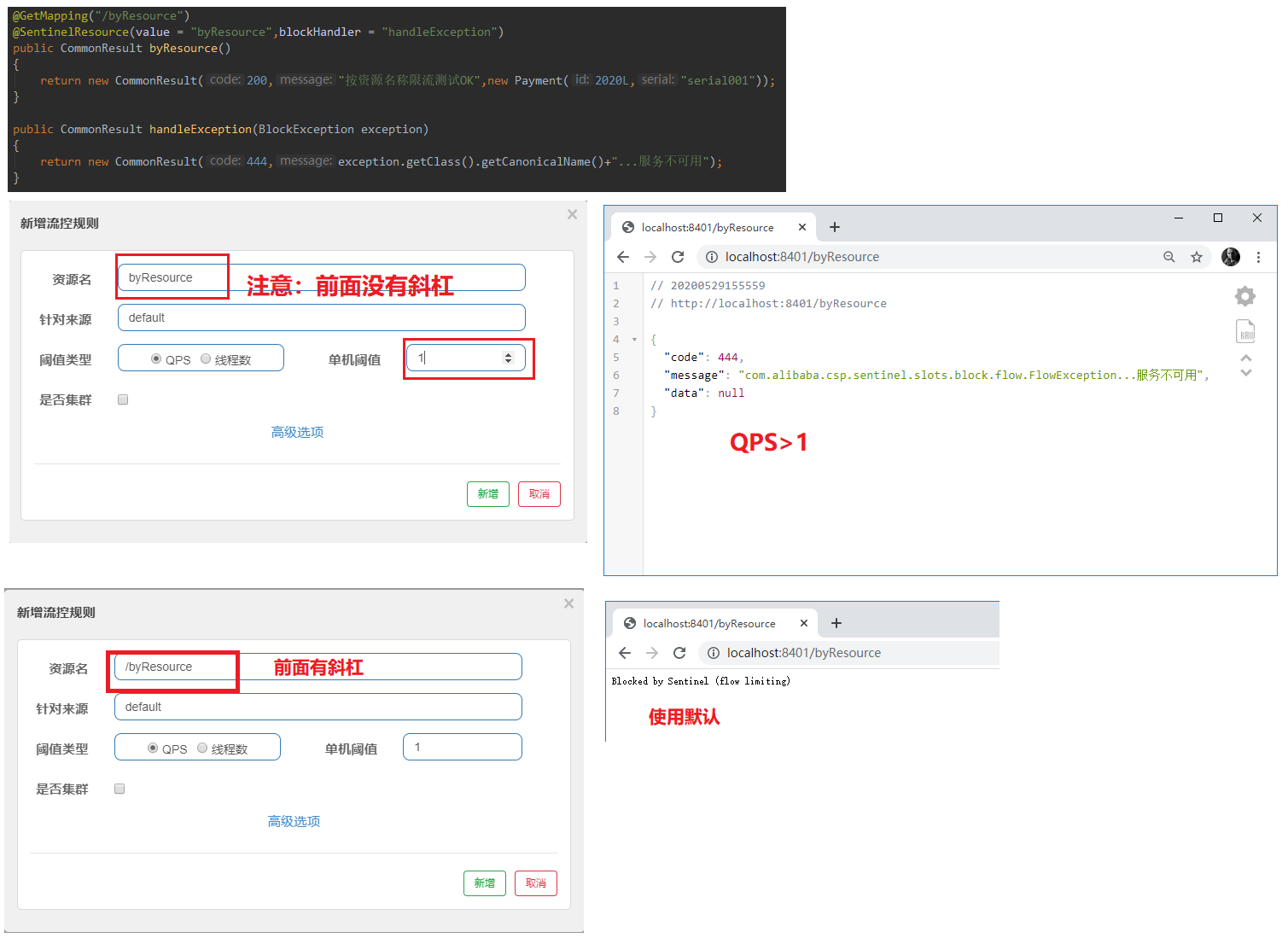The image size is (1288, 938).
Task: Click 取消 button in upper dialog
Action: click(x=539, y=494)
